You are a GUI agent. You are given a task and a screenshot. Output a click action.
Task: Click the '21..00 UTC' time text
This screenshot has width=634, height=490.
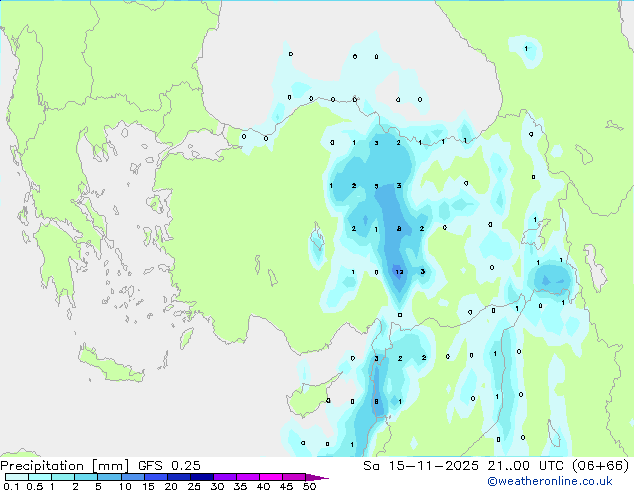pyautogui.click(x=525, y=466)
